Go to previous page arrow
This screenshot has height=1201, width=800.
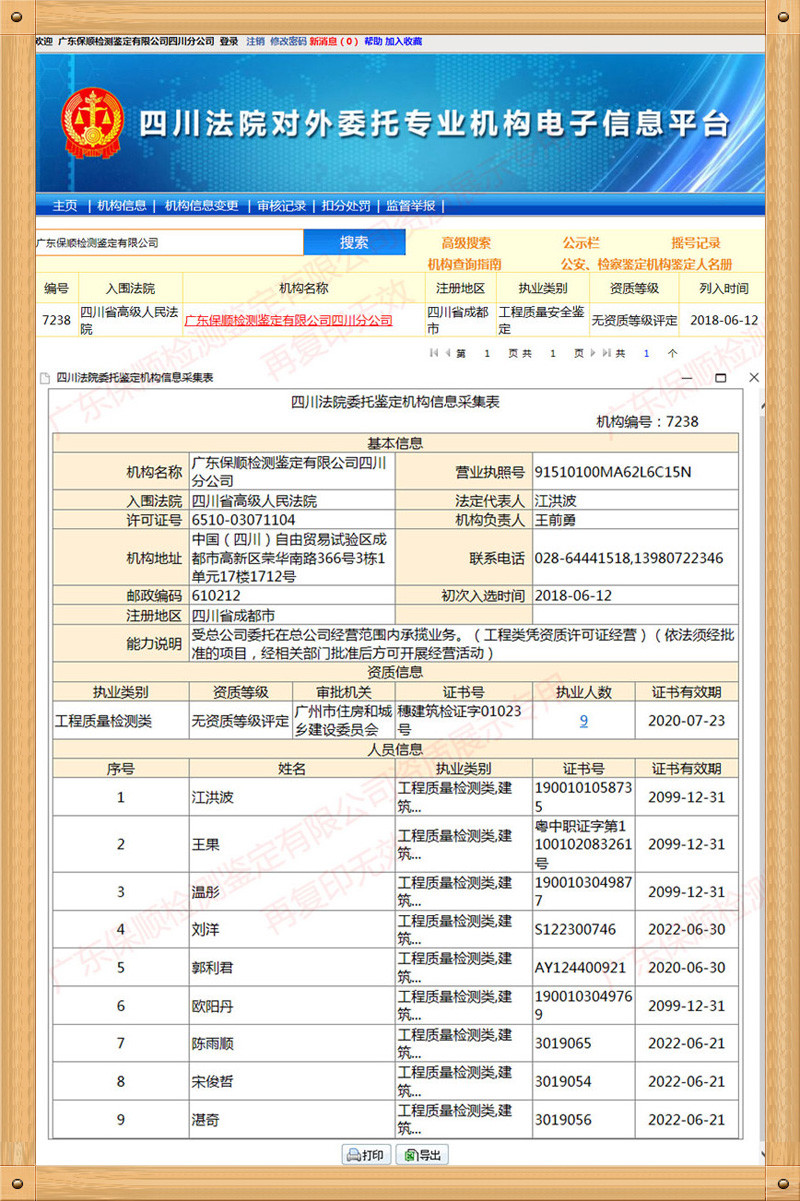click(x=446, y=353)
